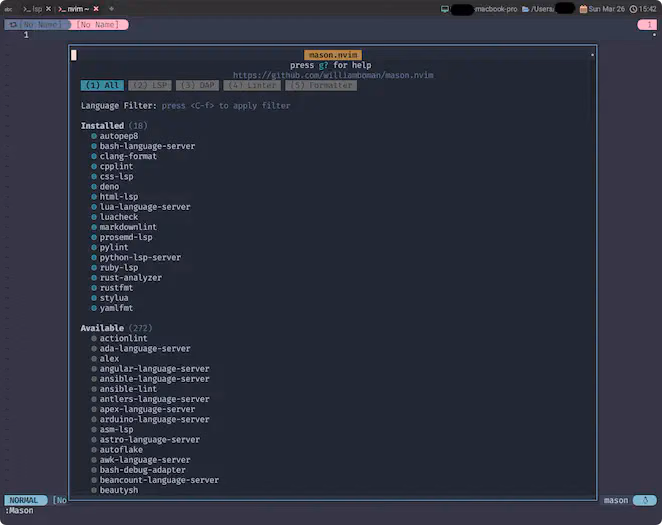Select installed package ruby-lsp
This screenshot has width=662, height=525.
point(119,268)
